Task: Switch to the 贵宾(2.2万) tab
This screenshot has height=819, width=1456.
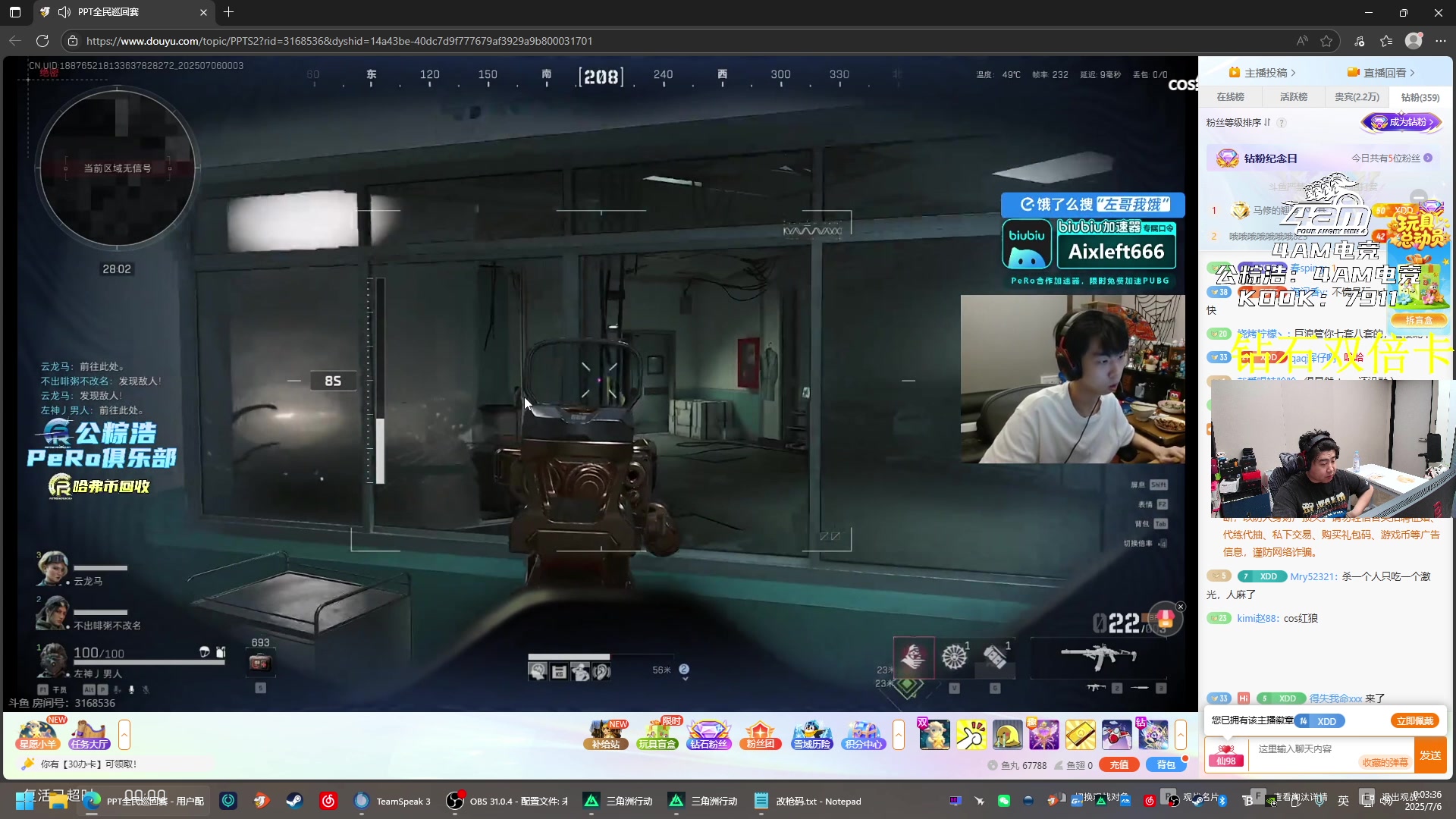Action: 1357,97
